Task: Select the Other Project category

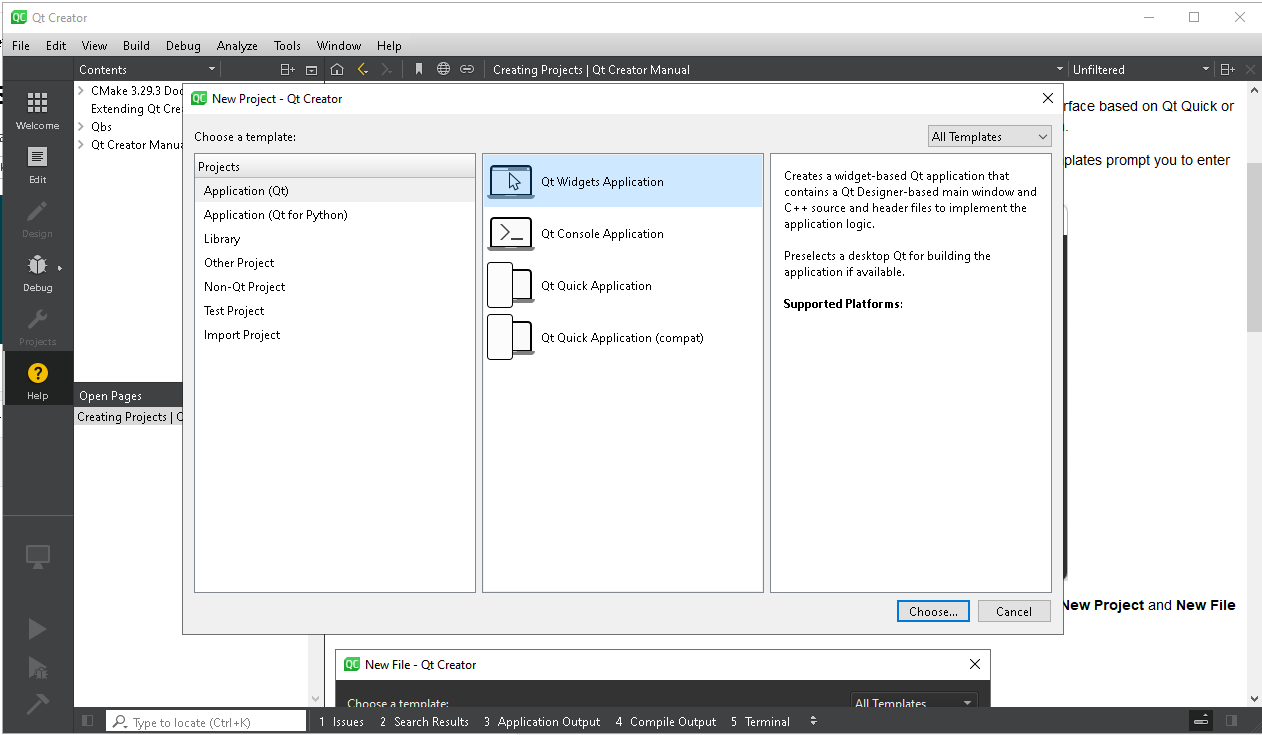Action: click(x=335, y=263)
